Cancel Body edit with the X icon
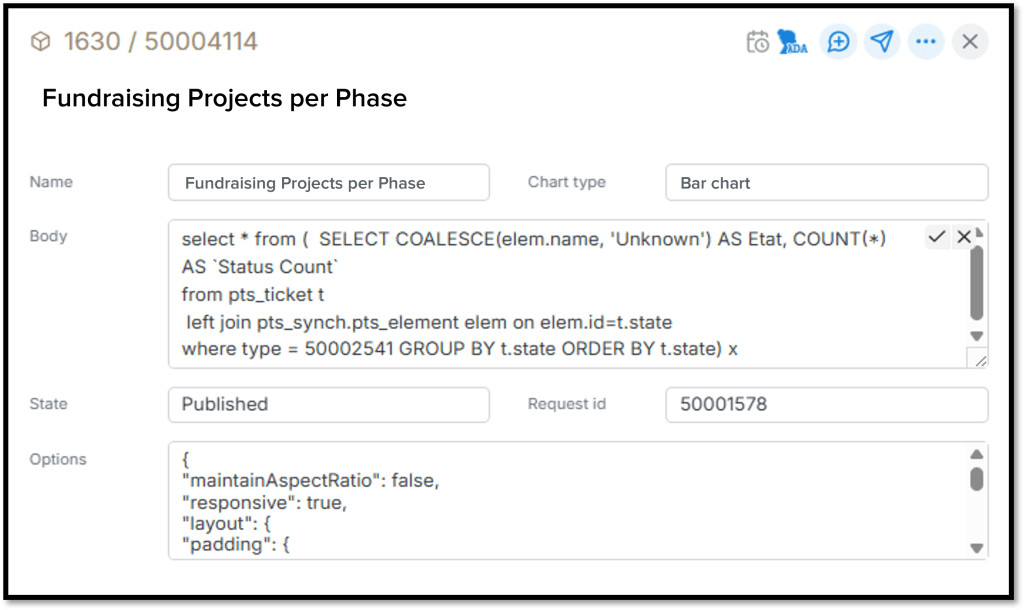The width and height of the screenshot is (1024, 610). [x=964, y=237]
